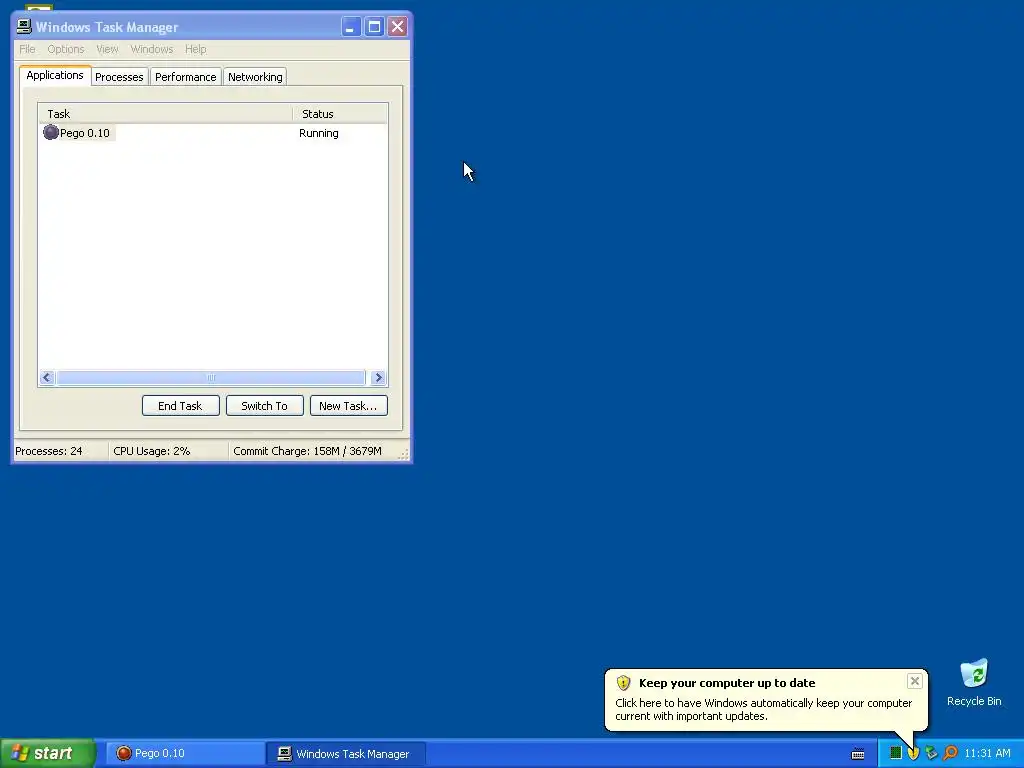Sort by the Task column header
Image resolution: width=1024 pixels, height=768 pixels.
(165, 114)
